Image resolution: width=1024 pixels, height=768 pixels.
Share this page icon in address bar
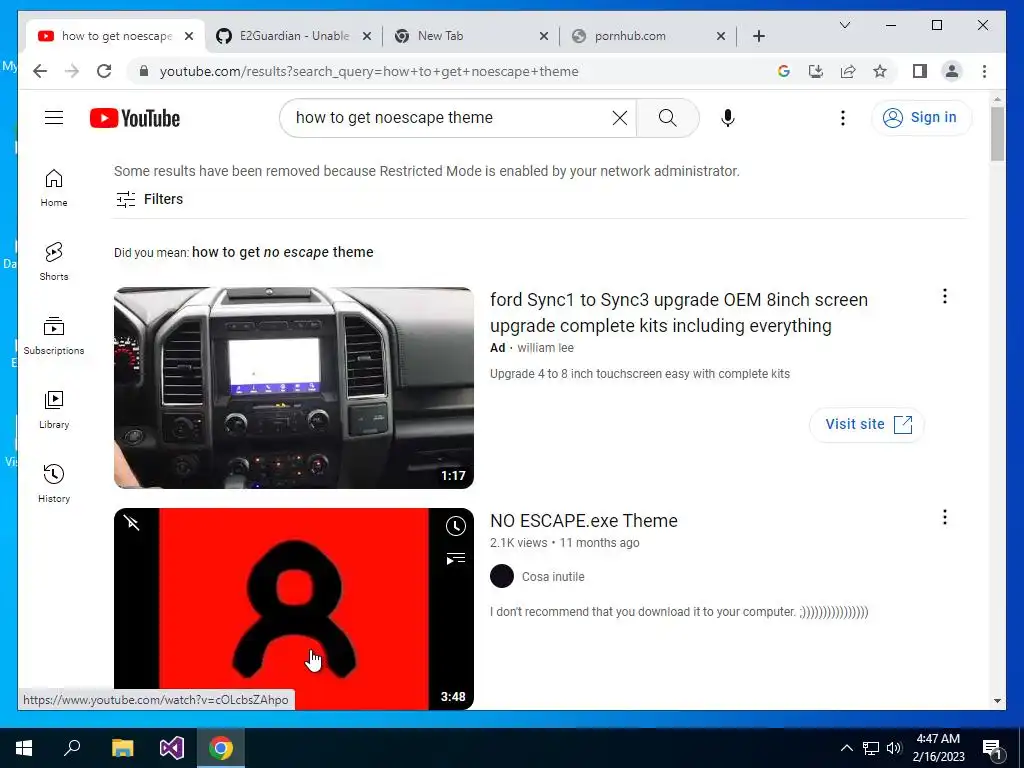848,71
